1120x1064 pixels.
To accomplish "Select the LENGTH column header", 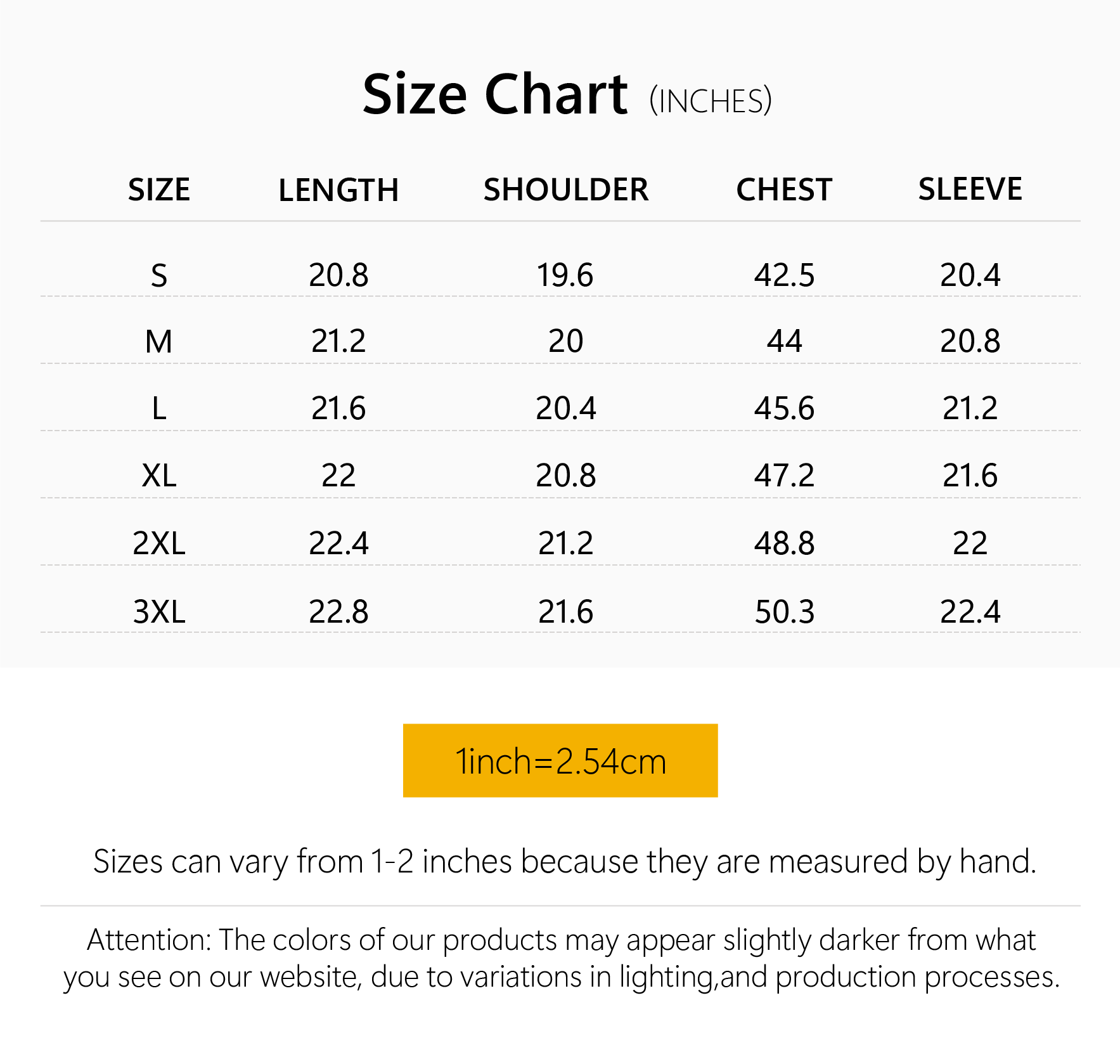I will click(338, 190).
